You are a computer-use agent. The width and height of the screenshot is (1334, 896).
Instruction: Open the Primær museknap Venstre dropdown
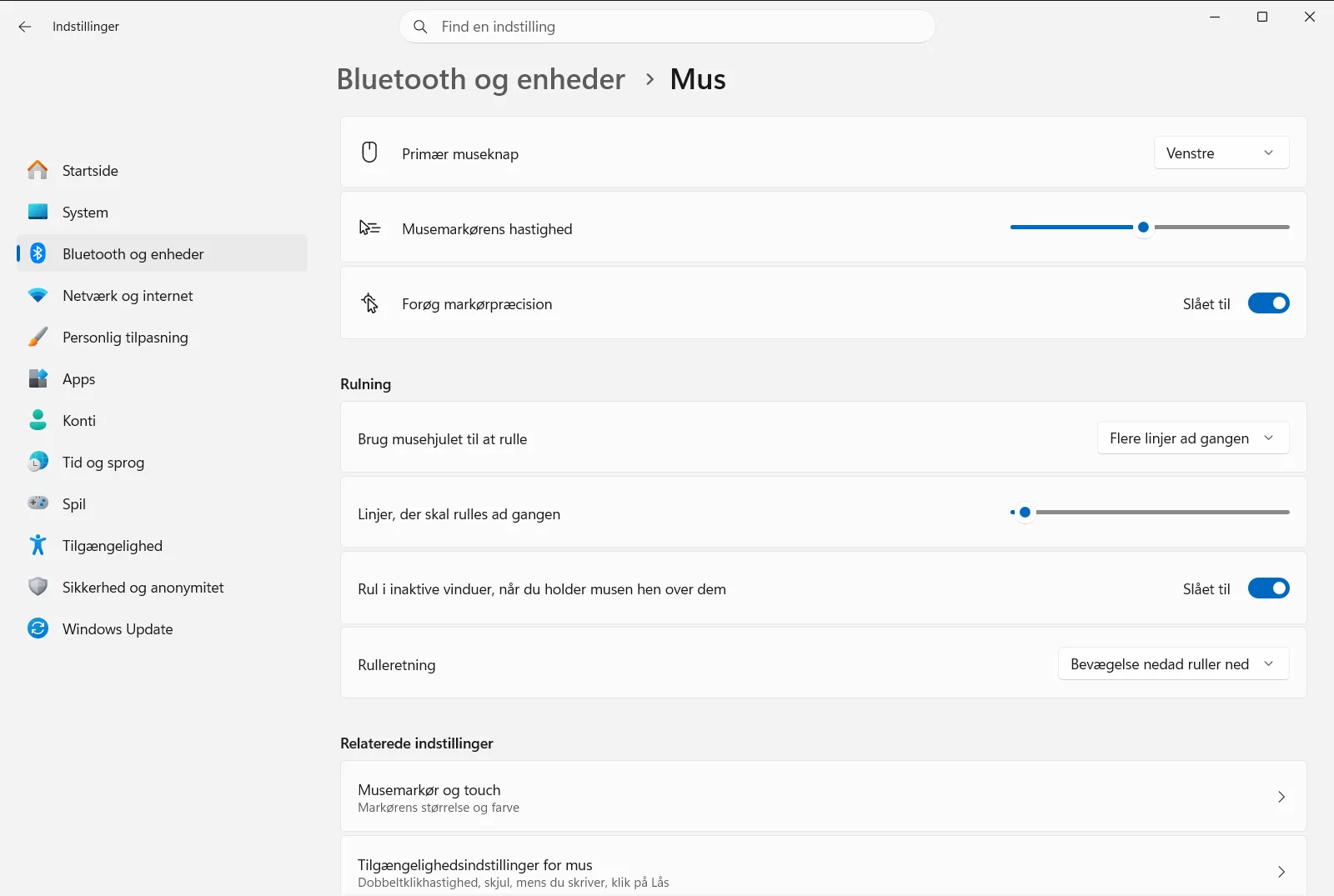point(1221,153)
